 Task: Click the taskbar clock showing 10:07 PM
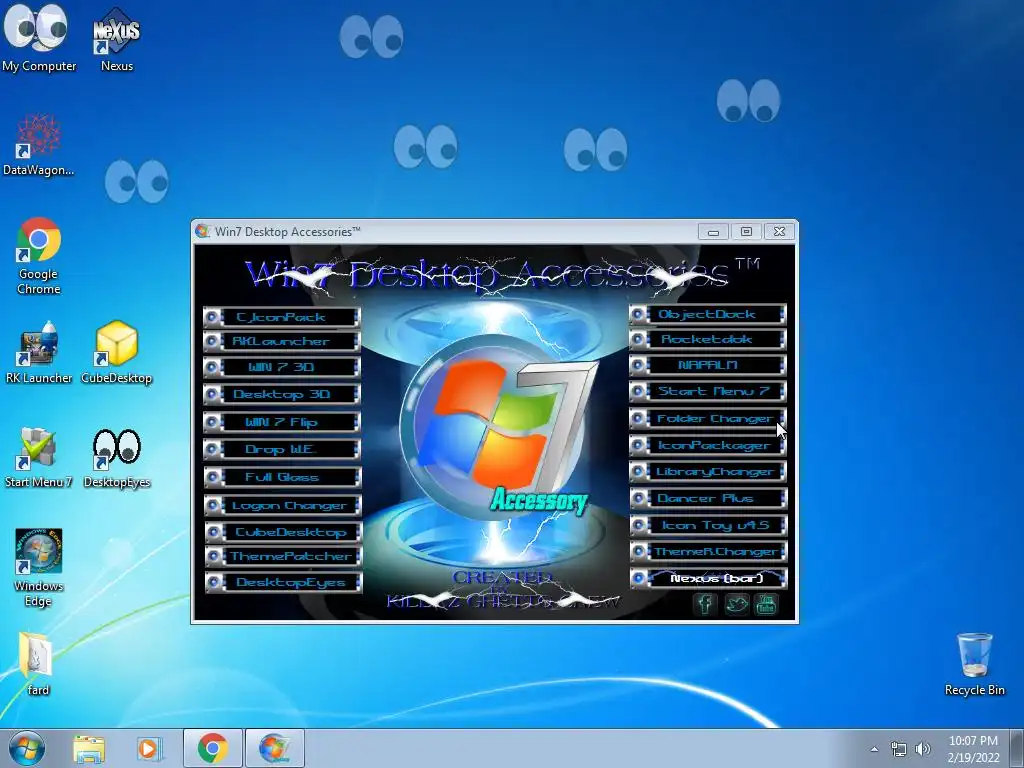tap(973, 748)
